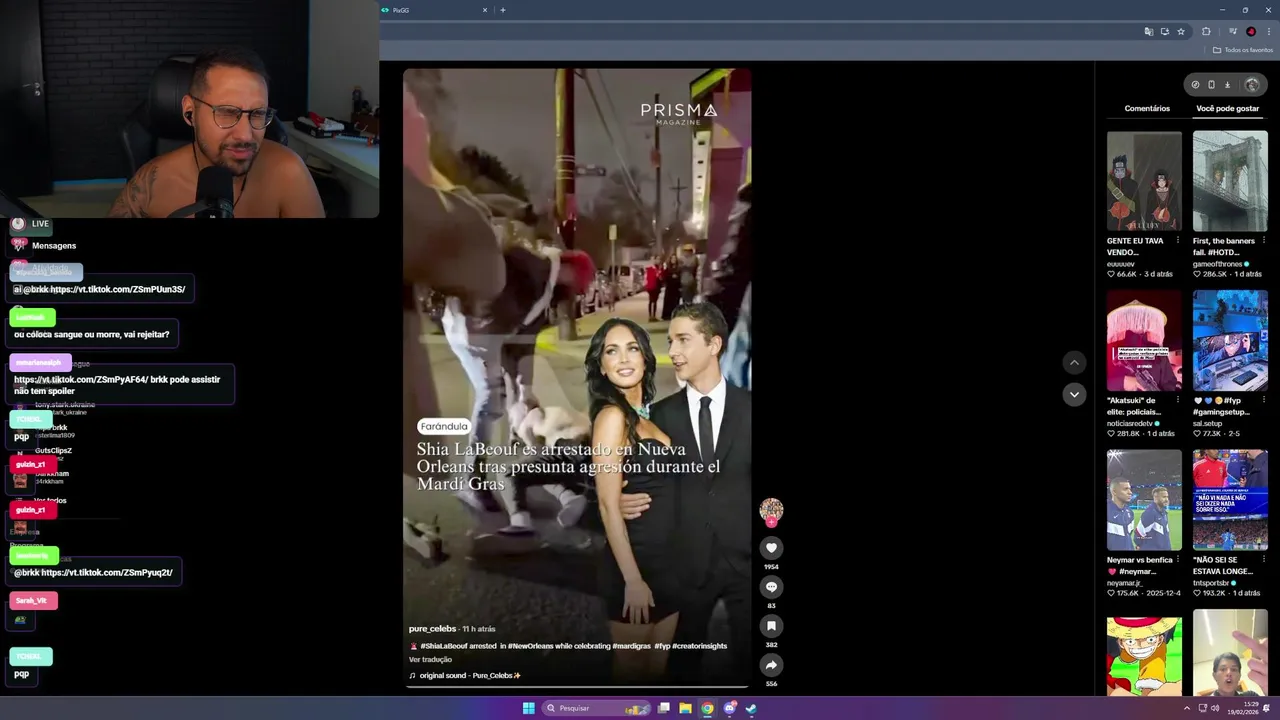Viewport: 1280px width, 720px height.
Task: Like the Shia LaBeouf video with the heart icon
Action: [x=771, y=547]
